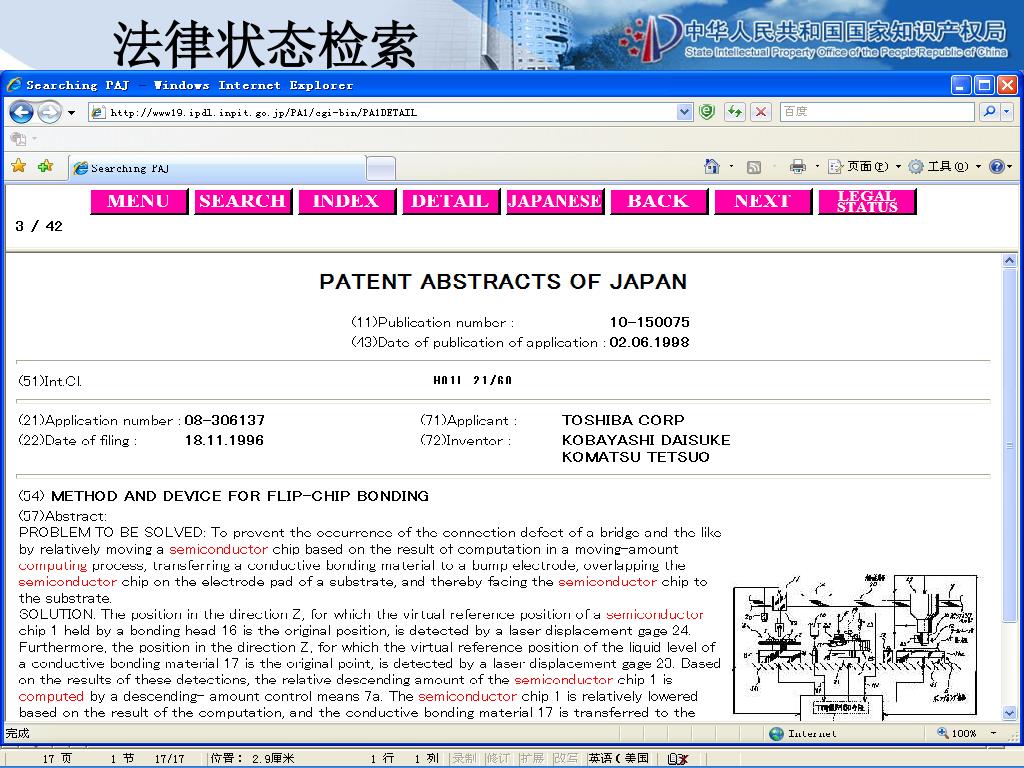Click inventor name KOBAYASHI DAISUKE
Viewport: 1024px width, 768px height.
[x=646, y=440]
